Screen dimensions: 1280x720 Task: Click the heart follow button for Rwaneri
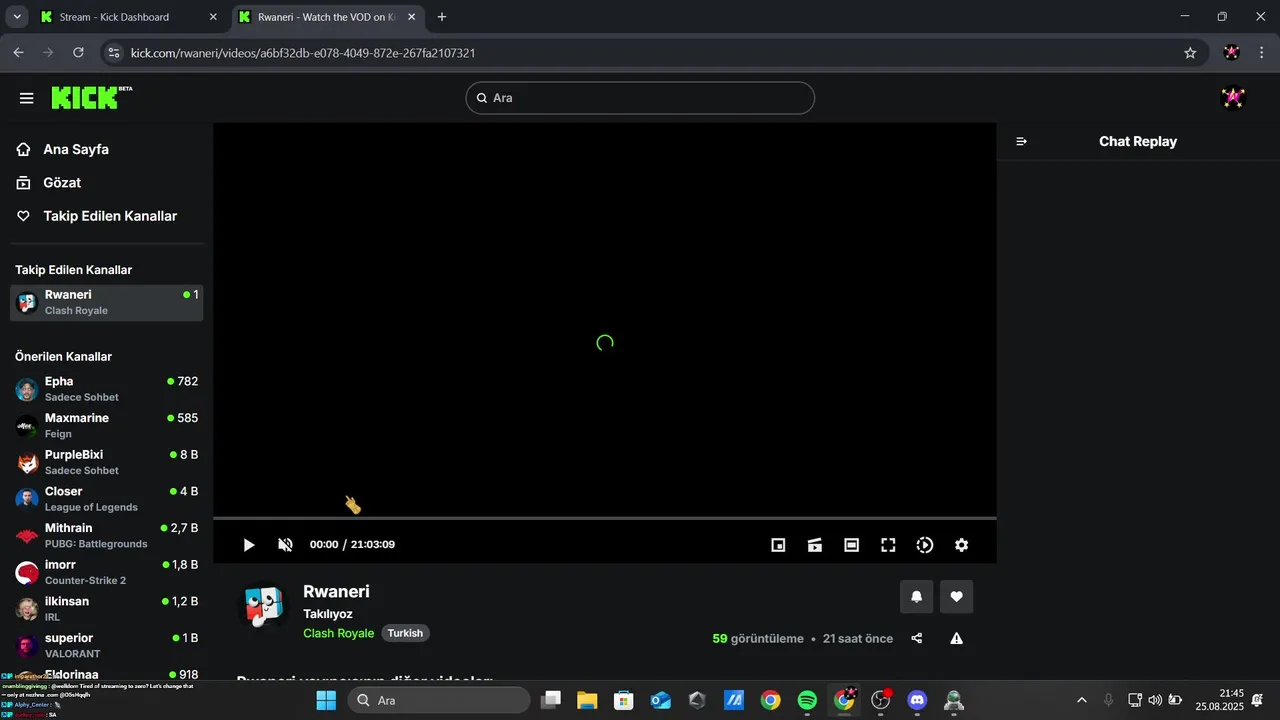(x=956, y=597)
